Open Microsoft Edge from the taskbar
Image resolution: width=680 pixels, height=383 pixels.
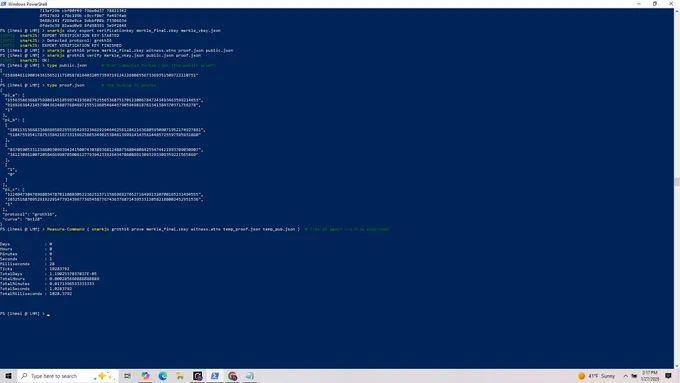coord(163,376)
